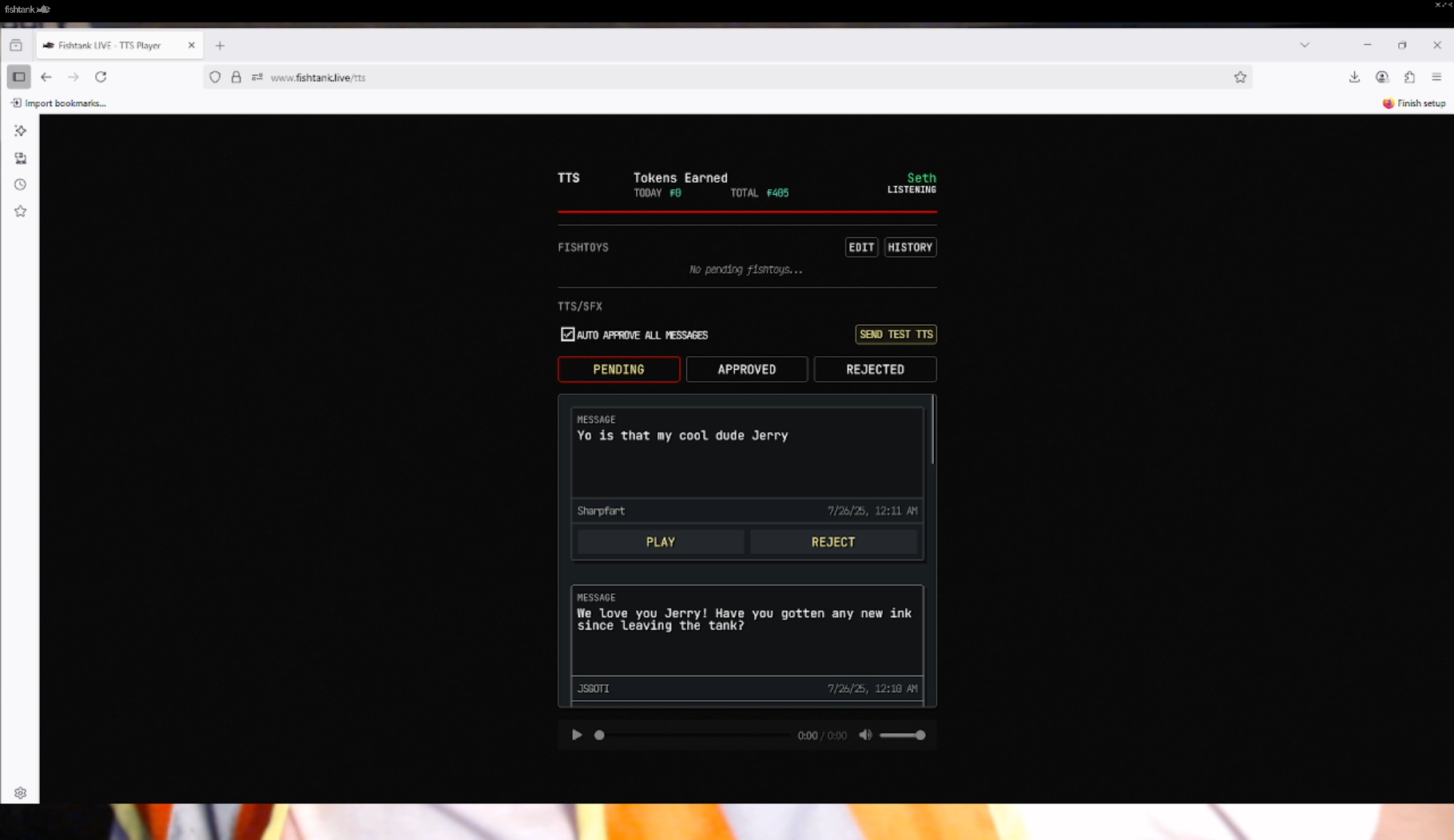Screen dimensions: 1454x840
Task: Reload the page with the refresh icon
Action: [101, 77]
